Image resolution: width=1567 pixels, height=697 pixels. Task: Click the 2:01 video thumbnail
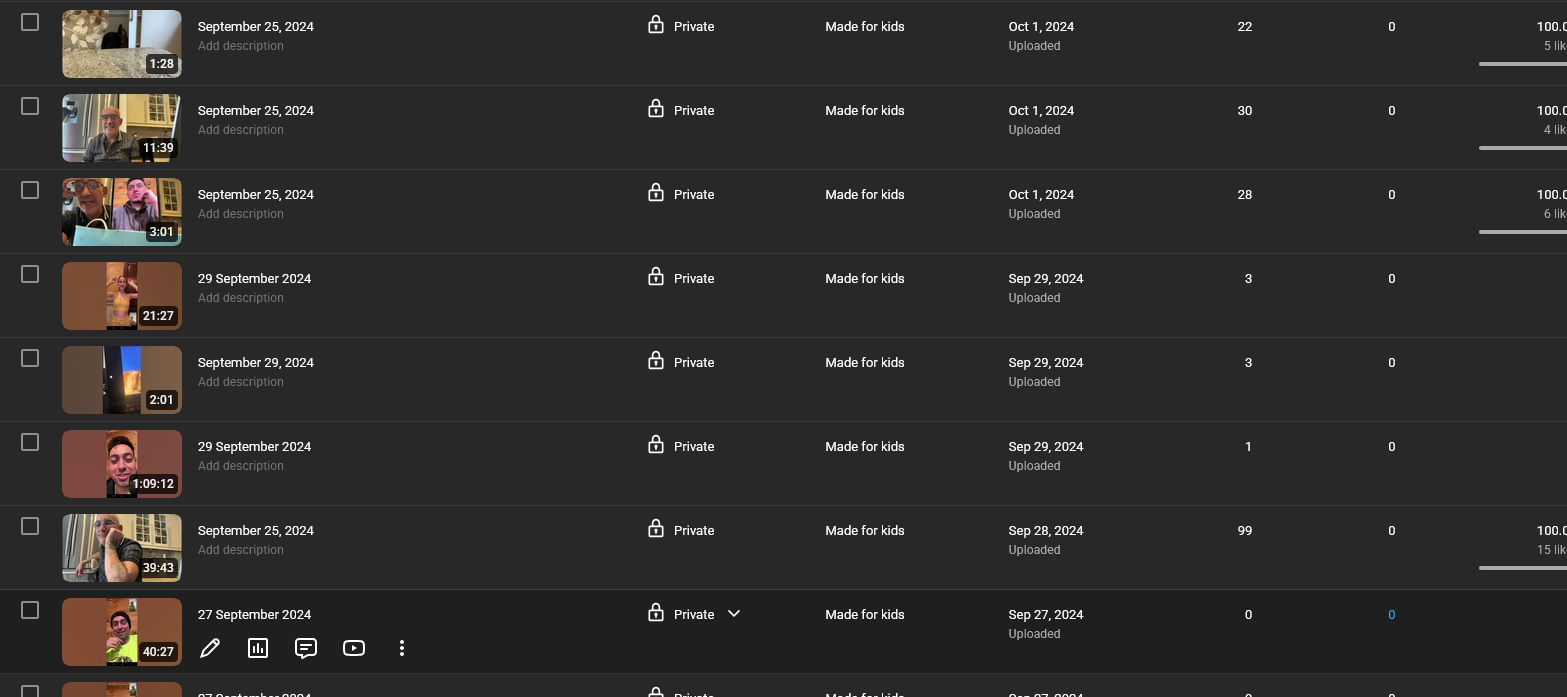[x=122, y=380]
